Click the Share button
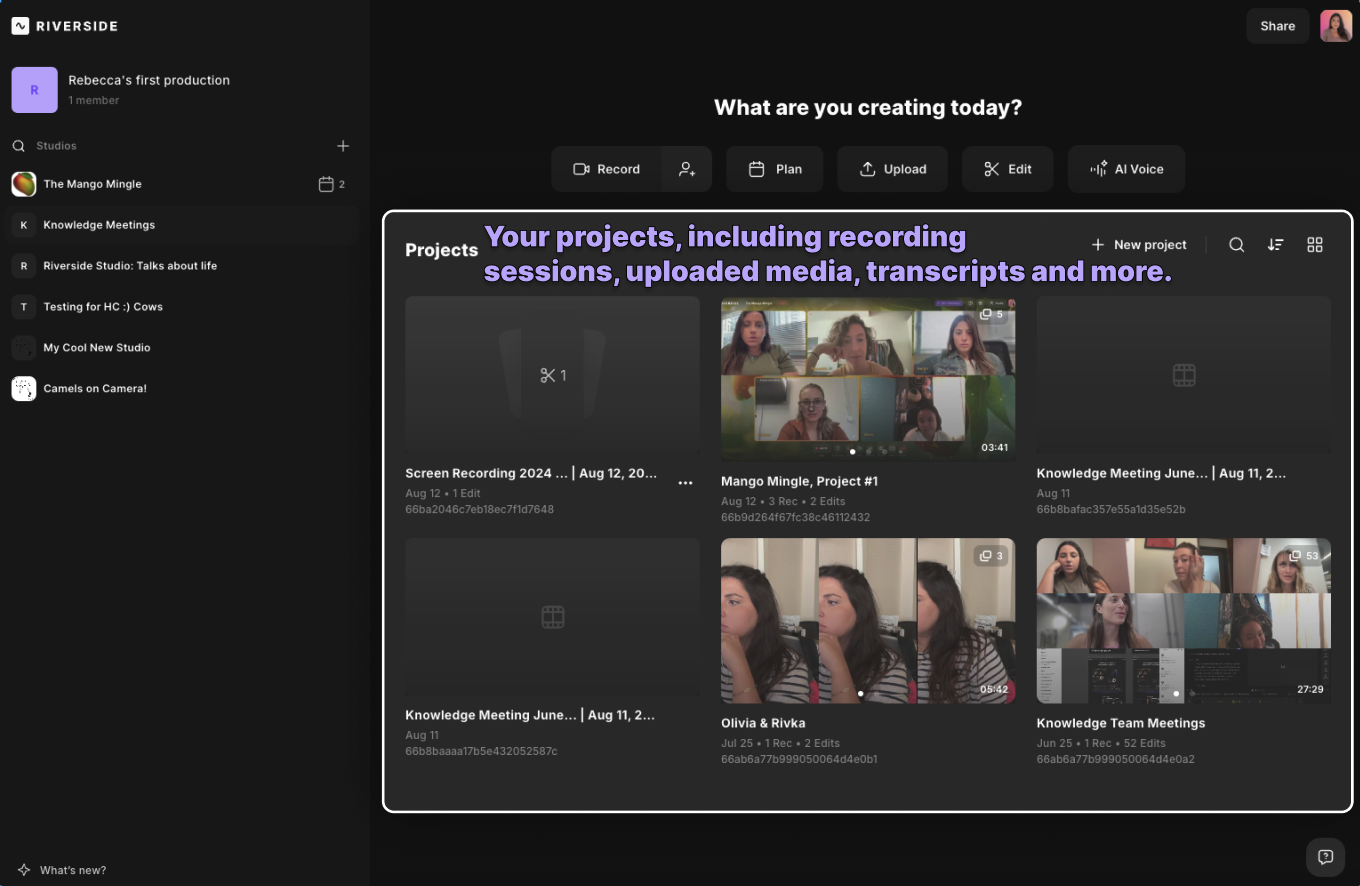1360x886 pixels. pyautogui.click(x=1277, y=26)
